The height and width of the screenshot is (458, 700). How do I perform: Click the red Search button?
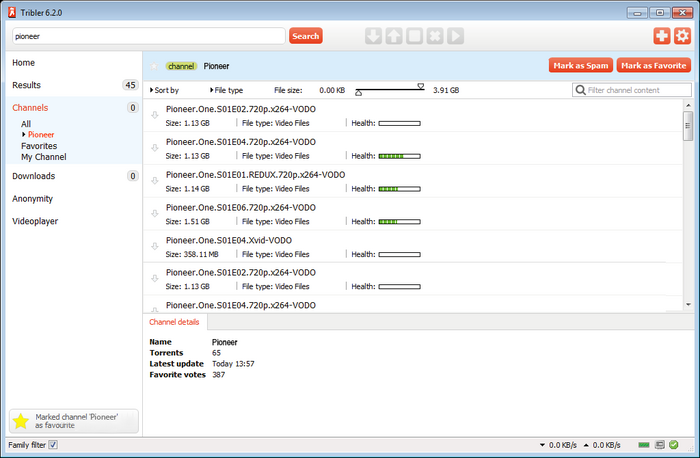[x=306, y=36]
